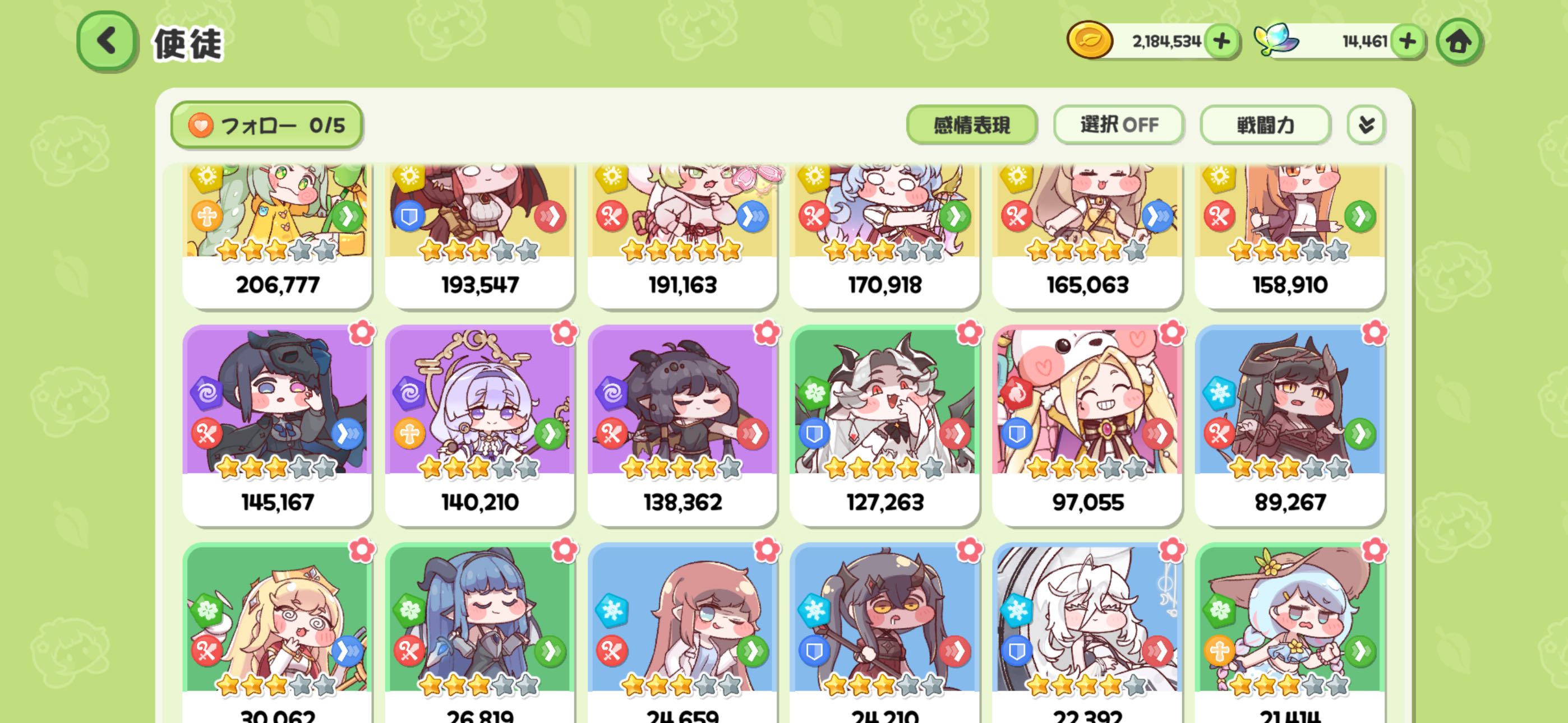Image resolution: width=1568 pixels, height=723 pixels.
Task: Tap flower badge on 145,167 character card
Action: tap(362, 332)
